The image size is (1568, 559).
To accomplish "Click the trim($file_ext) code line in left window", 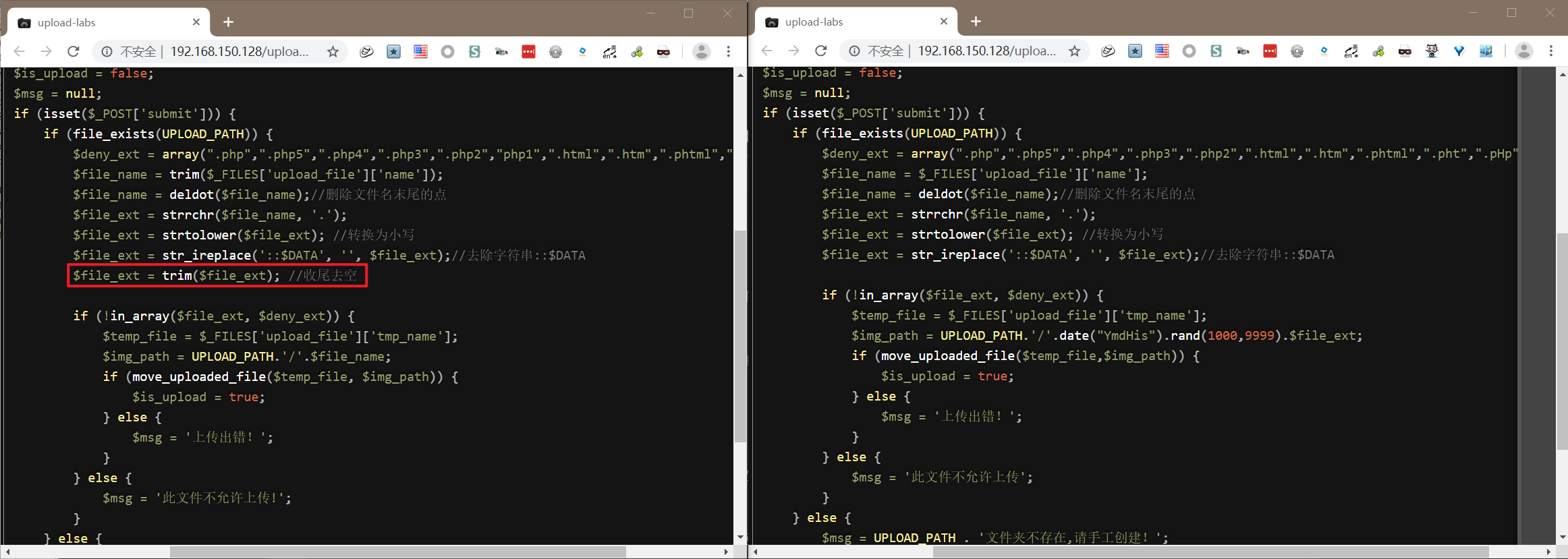I will [215, 275].
